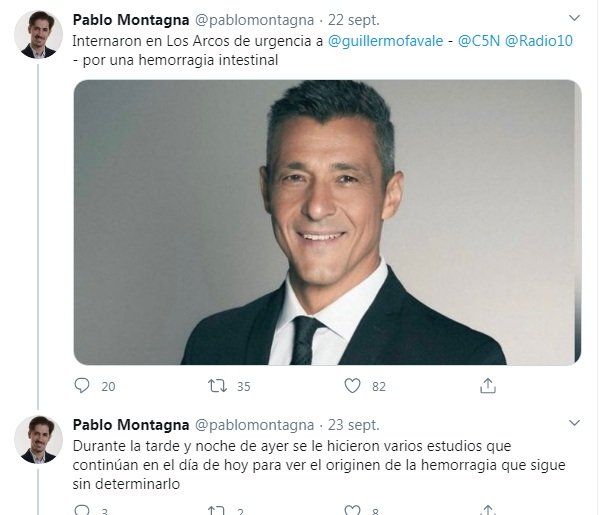Open the attached portrait photo of suited man
Viewport: 600px width, 515px height.
coord(328,222)
